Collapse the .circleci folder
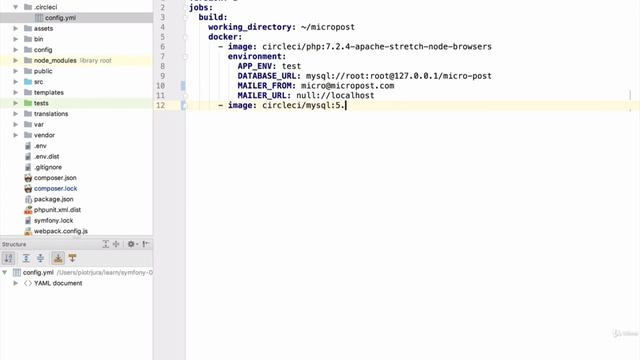The height and width of the screenshot is (360, 640). [x=16, y=7]
